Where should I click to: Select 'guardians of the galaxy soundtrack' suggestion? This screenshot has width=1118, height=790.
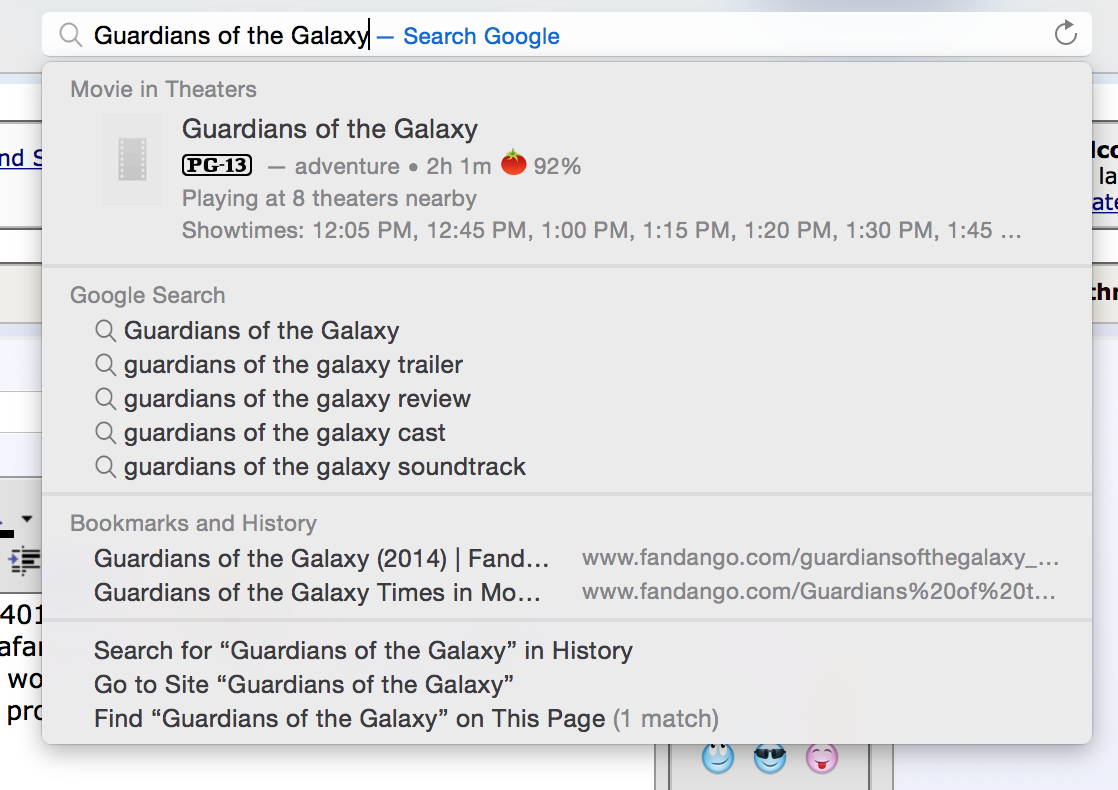(x=324, y=467)
